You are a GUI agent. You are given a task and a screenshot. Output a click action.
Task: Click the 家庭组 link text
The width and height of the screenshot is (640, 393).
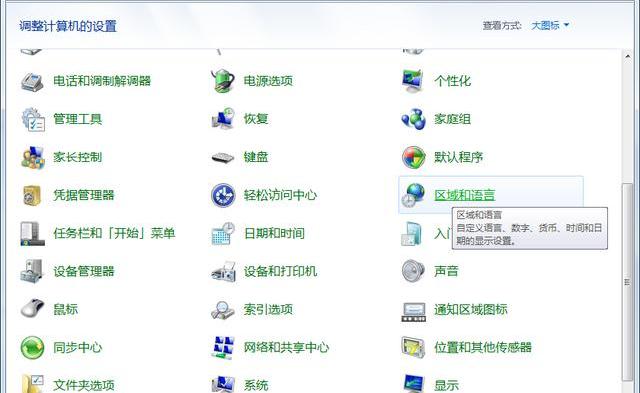(452, 119)
